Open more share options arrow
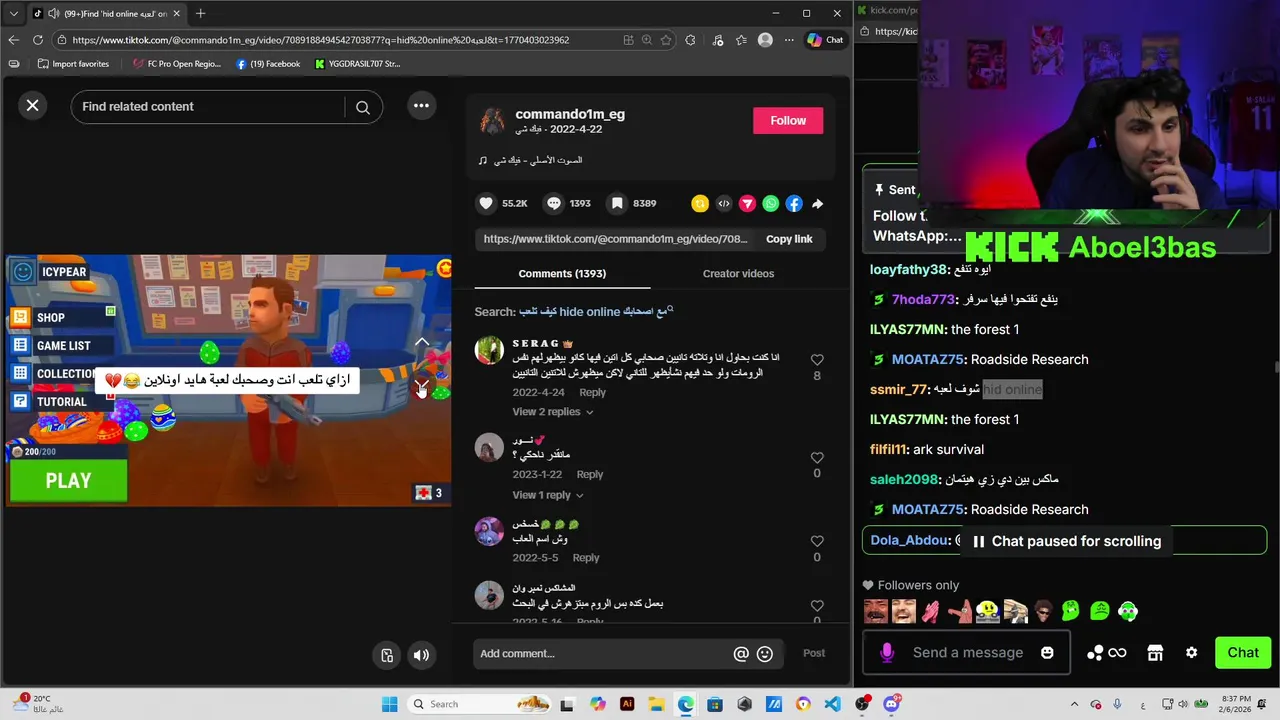This screenshot has width=1280, height=720. 817,203
